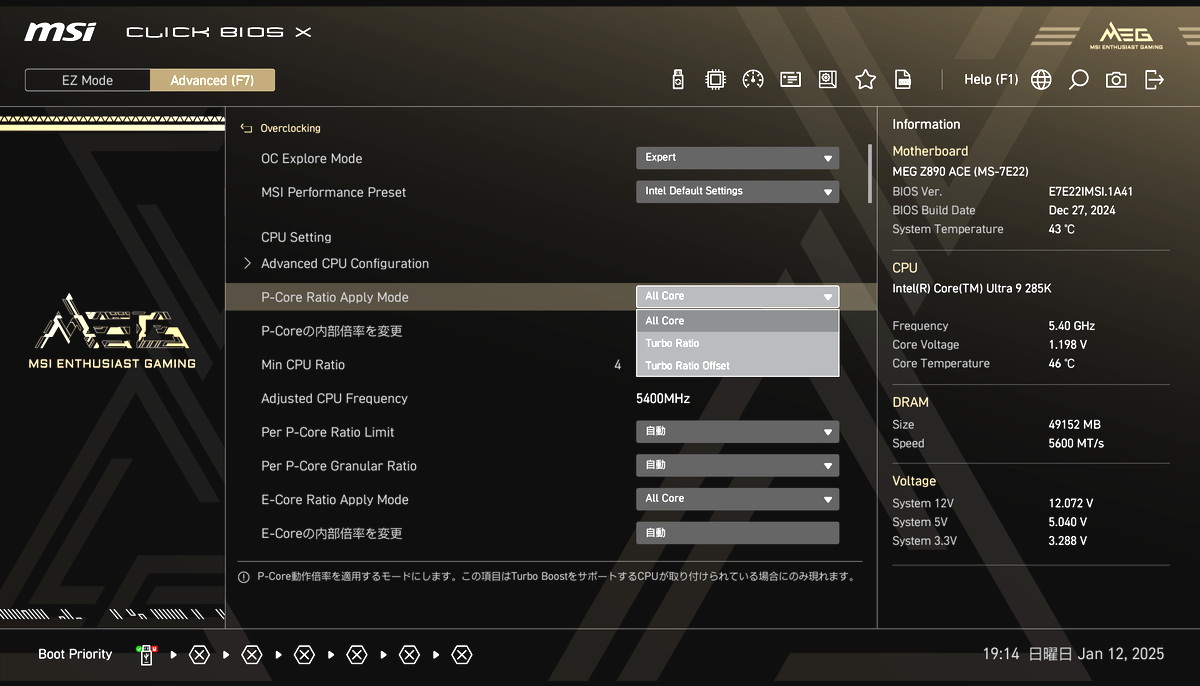
Task: Expand Advanced CPU Configuration
Action: [344, 264]
